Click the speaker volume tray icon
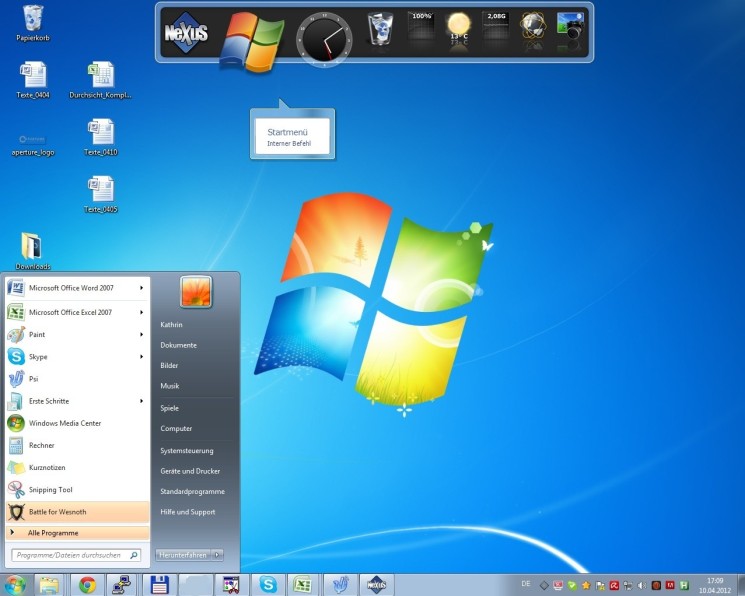Image resolution: width=745 pixels, height=596 pixels. [x=642, y=586]
